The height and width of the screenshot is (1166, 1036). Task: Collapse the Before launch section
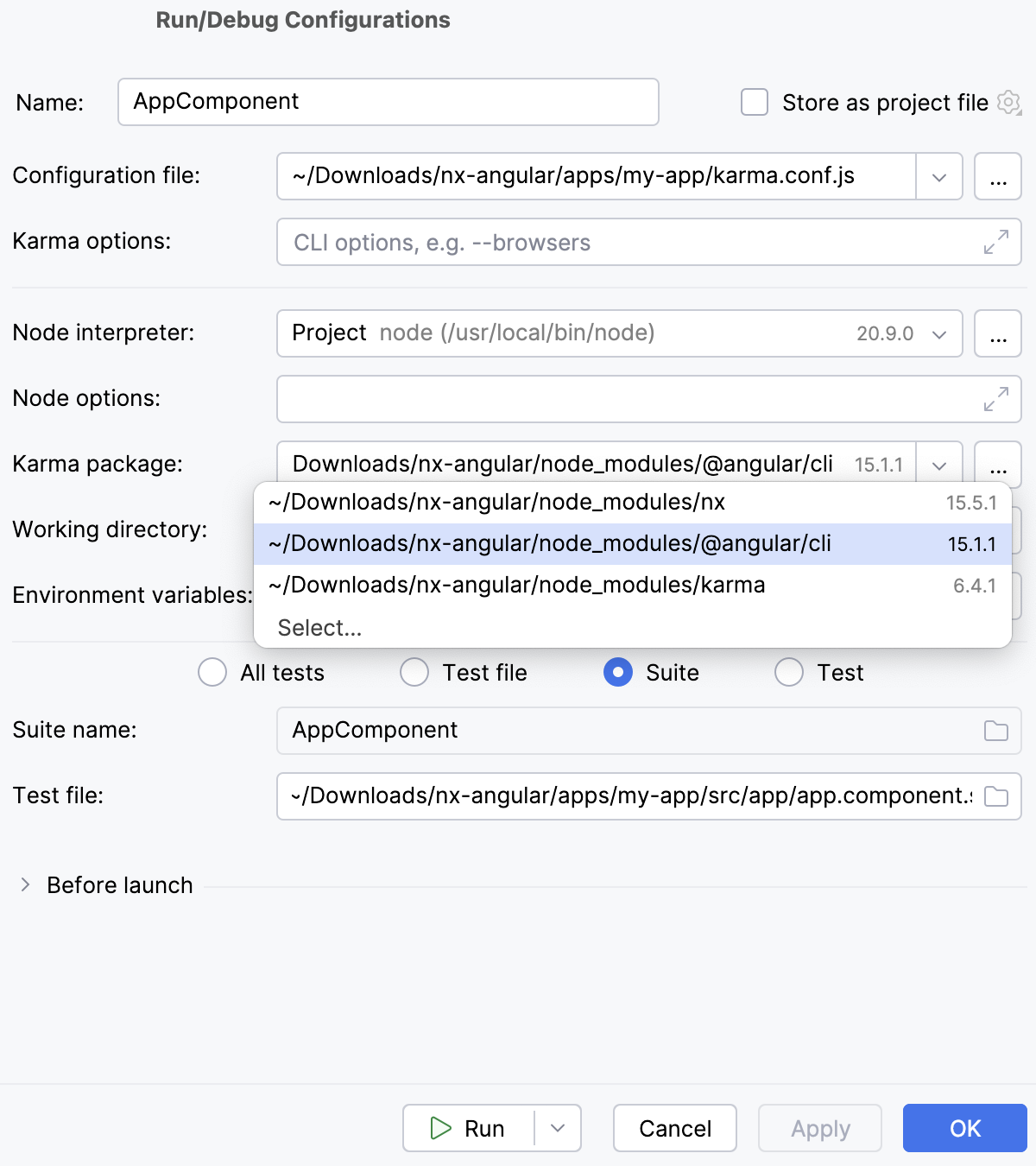point(24,884)
